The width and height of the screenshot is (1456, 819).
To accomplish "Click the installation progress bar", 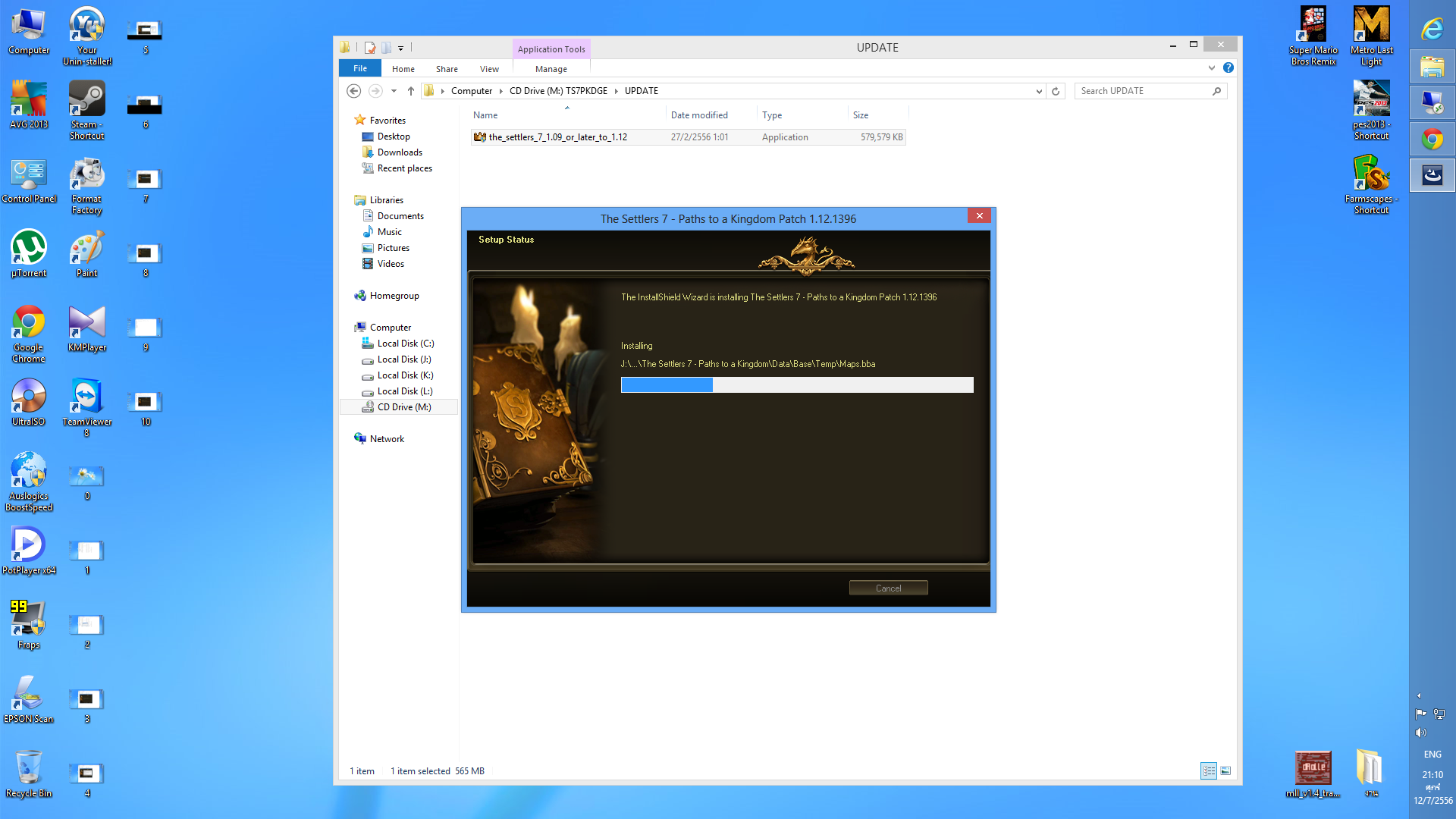I will click(x=796, y=385).
